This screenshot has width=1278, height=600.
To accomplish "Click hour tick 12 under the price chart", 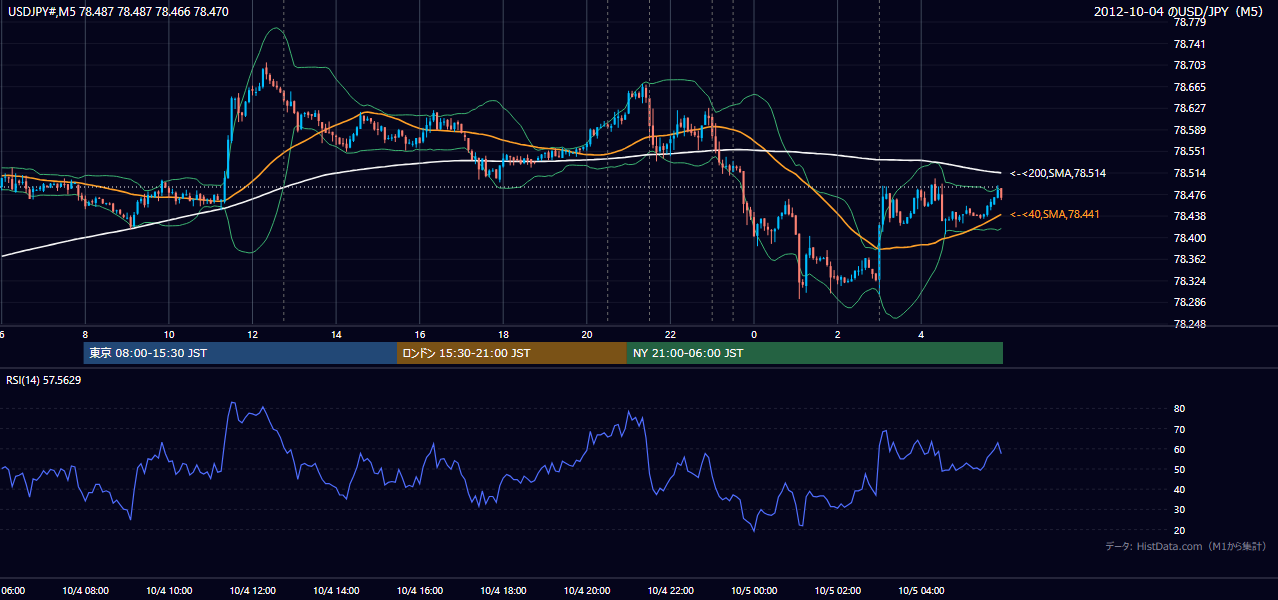I will [253, 334].
